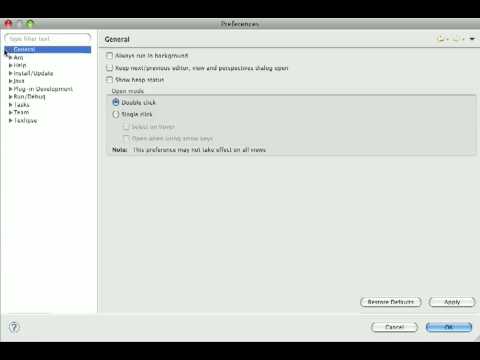Image resolution: width=480 pixels, height=360 pixels.
Task: Confirm preferences with the OK button
Action: (x=449, y=327)
